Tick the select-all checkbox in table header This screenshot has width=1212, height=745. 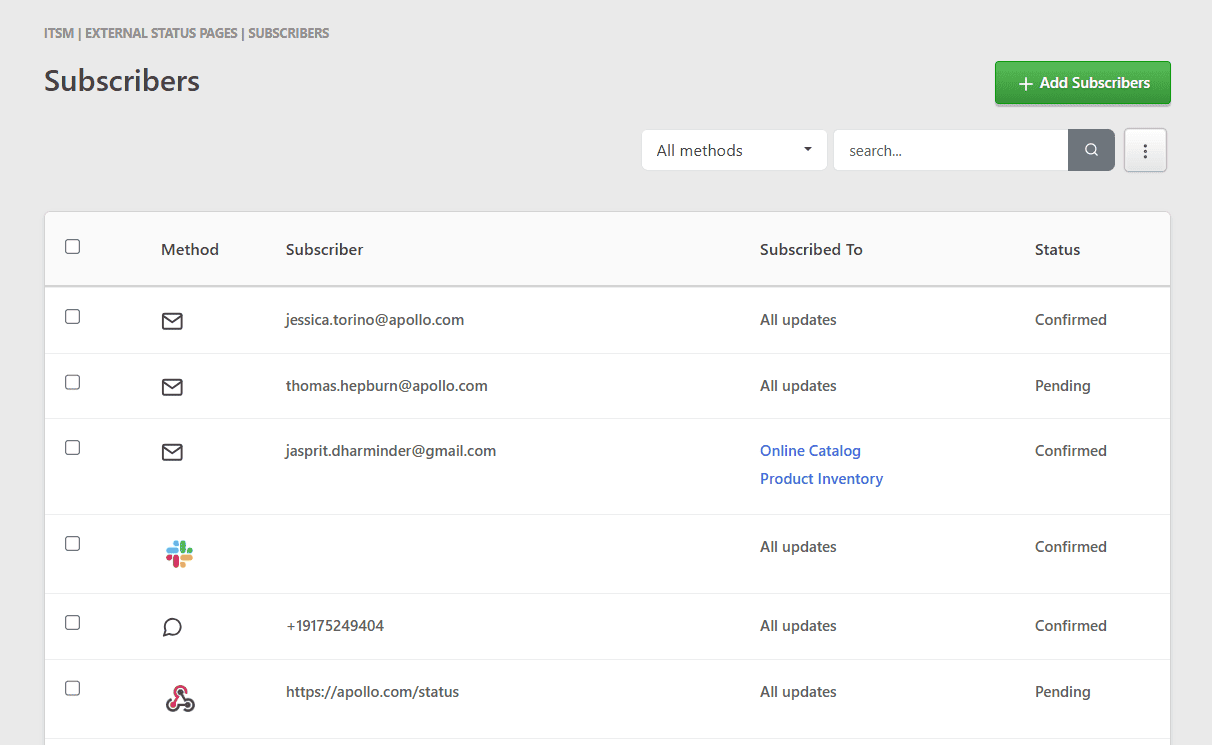tap(72, 247)
